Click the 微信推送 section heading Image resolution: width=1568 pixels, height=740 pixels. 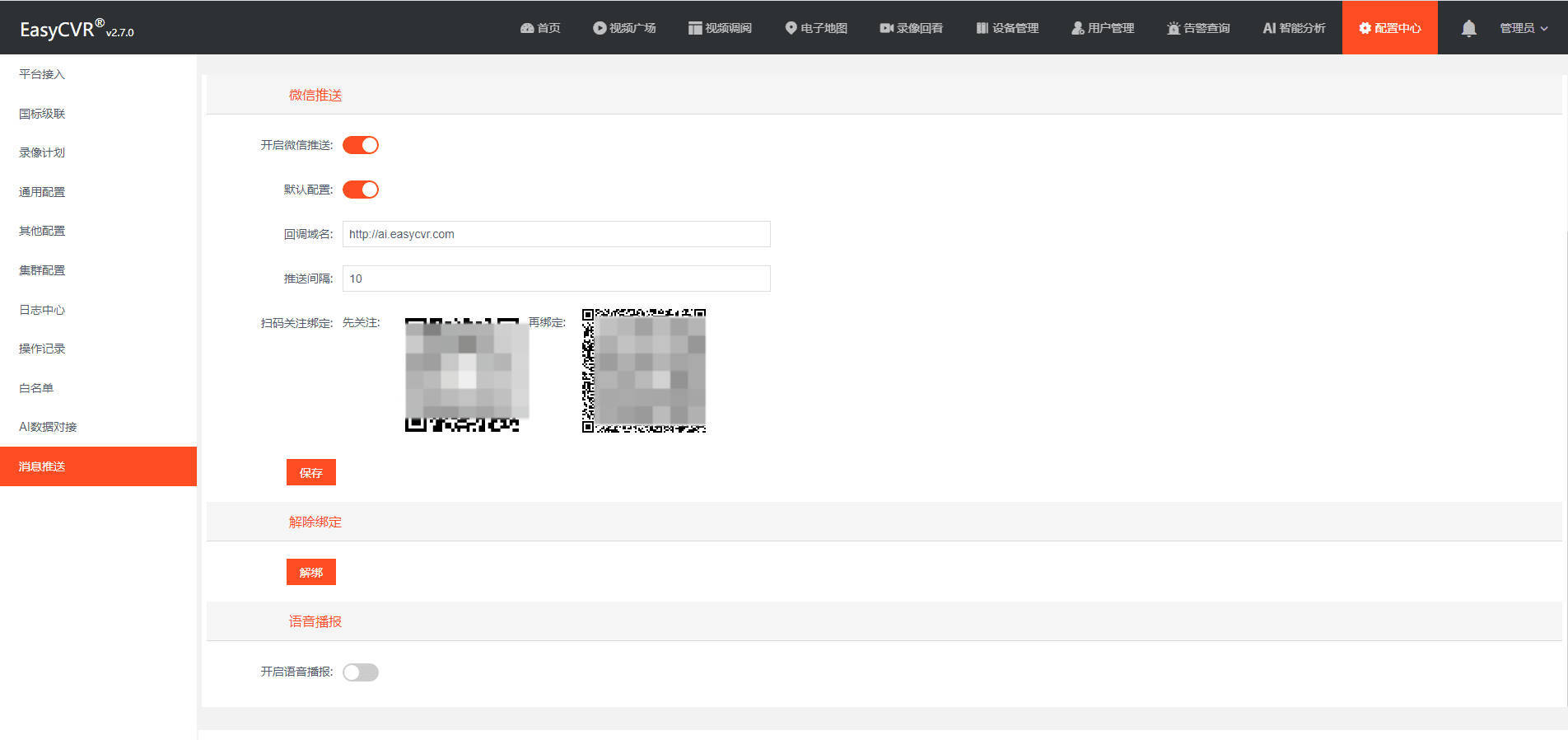click(x=315, y=96)
